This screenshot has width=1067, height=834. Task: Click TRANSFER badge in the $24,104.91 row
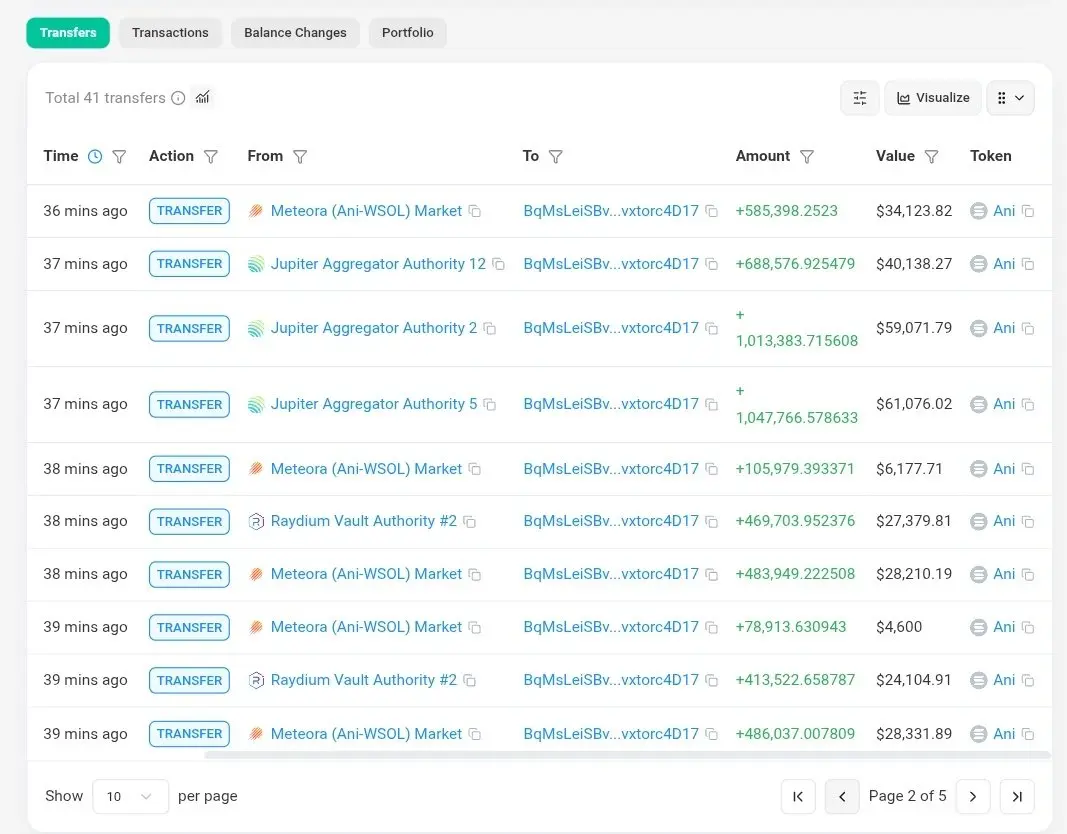coord(189,680)
